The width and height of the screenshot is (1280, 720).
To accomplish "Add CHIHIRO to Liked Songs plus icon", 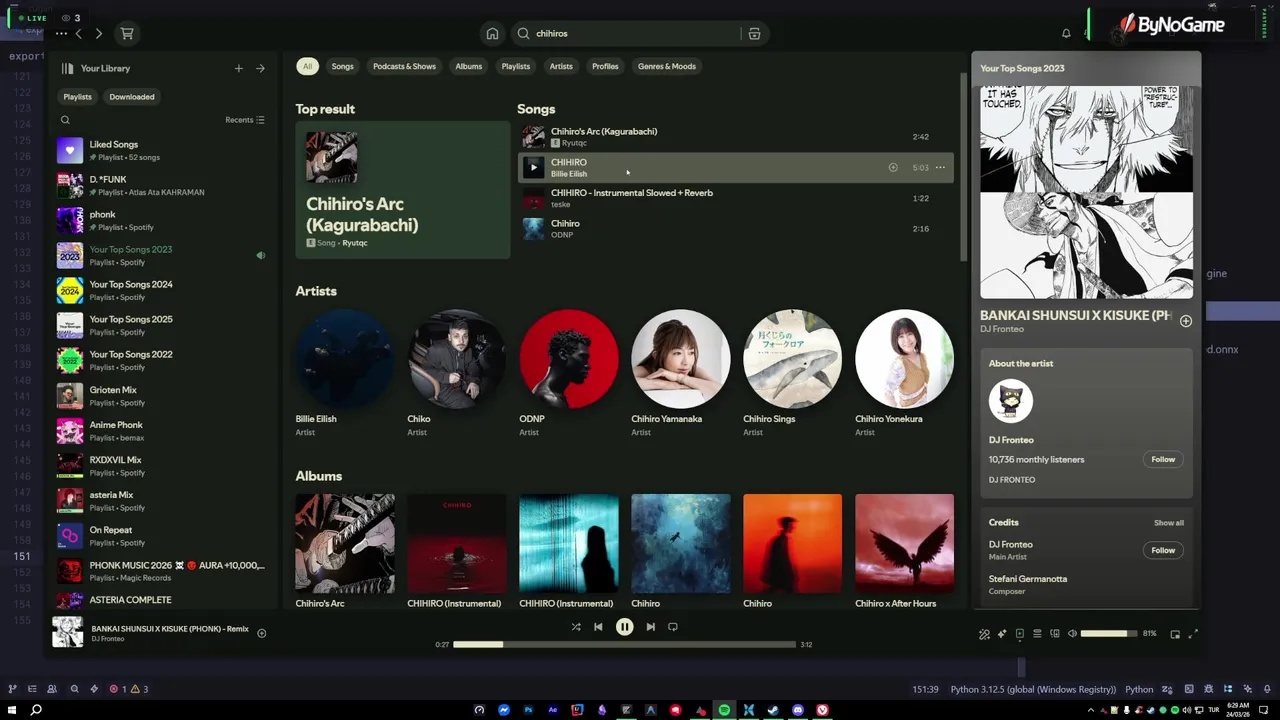I will coord(893,167).
